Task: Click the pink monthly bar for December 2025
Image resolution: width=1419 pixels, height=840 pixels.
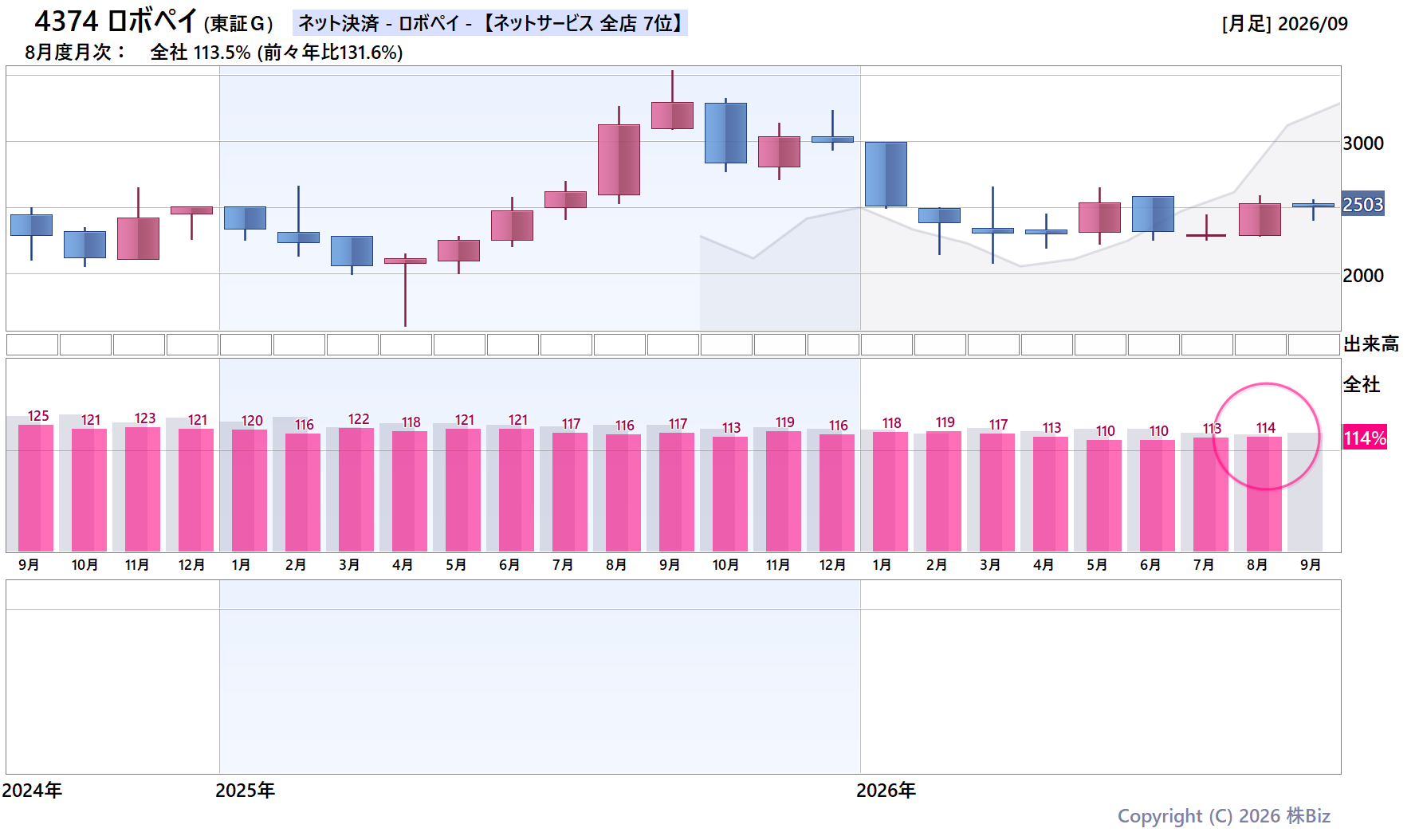Action: [837, 493]
